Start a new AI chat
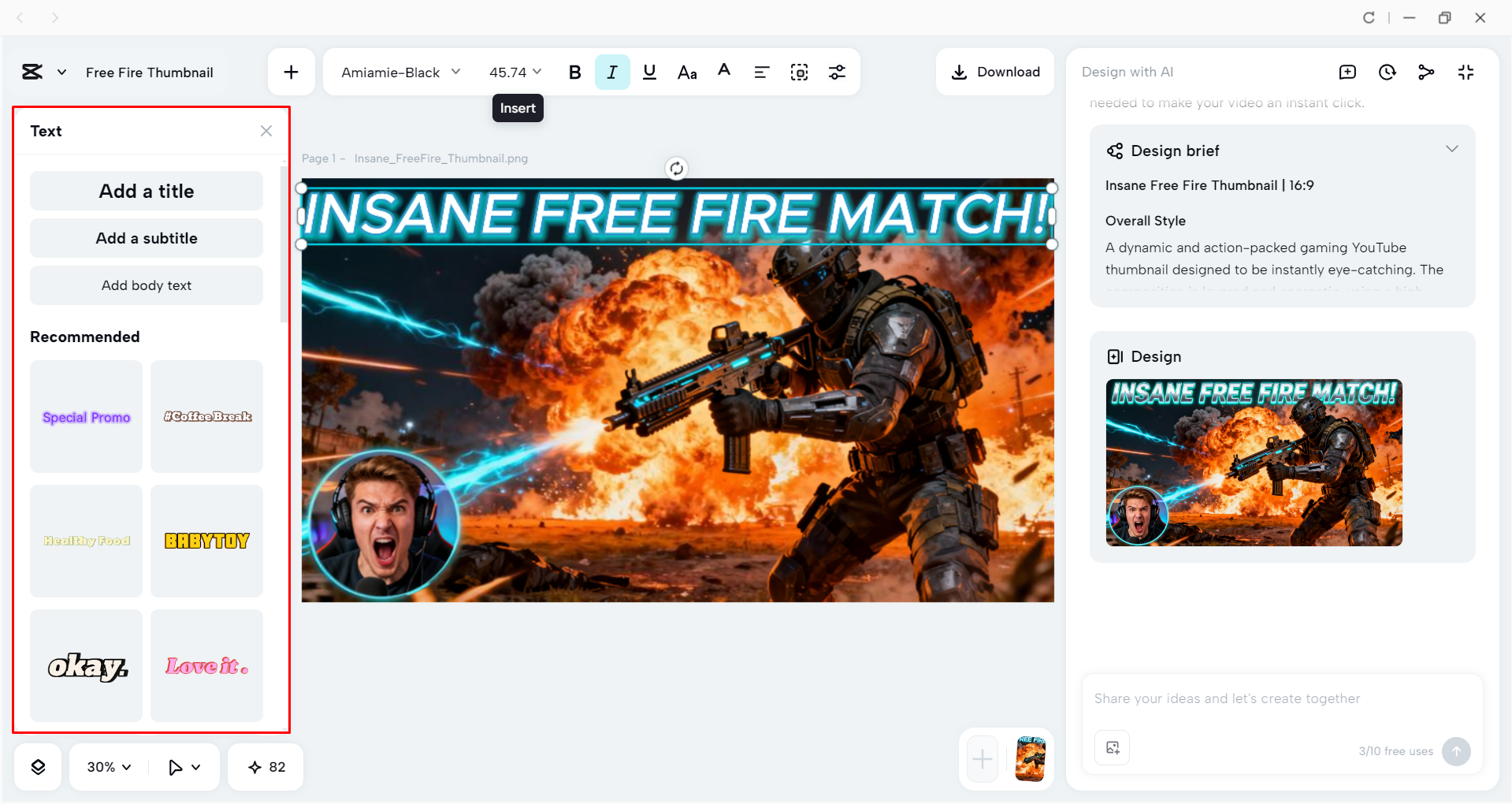The width and height of the screenshot is (1512, 804). 1347,72
